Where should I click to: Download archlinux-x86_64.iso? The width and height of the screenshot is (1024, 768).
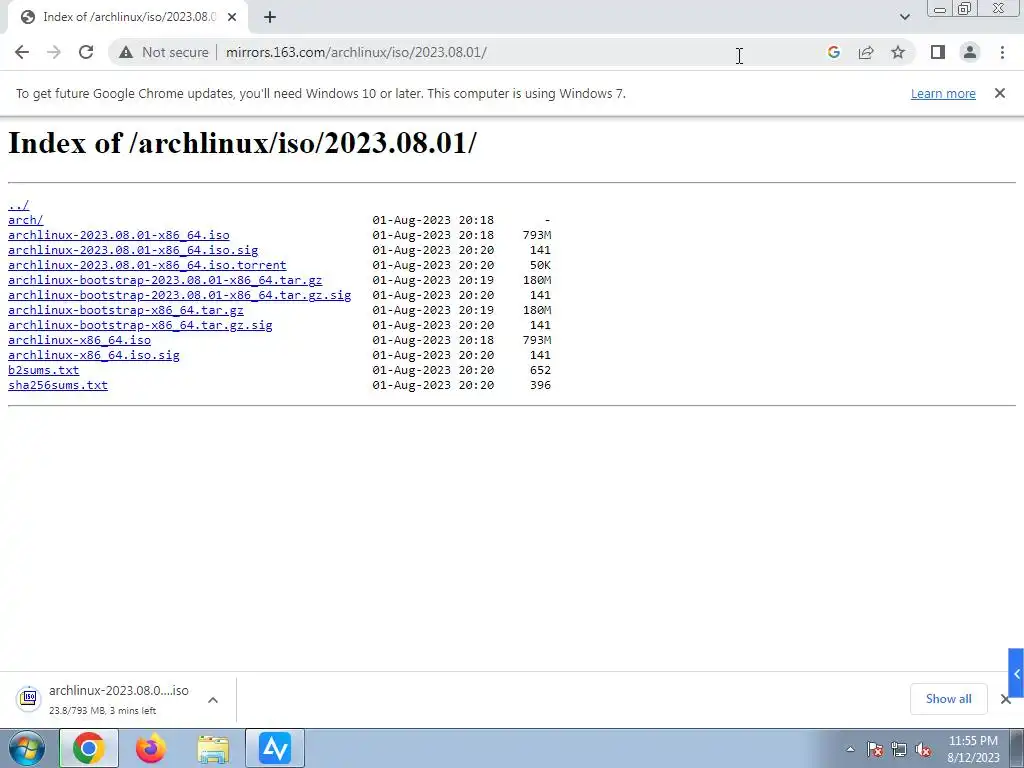click(80, 340)
